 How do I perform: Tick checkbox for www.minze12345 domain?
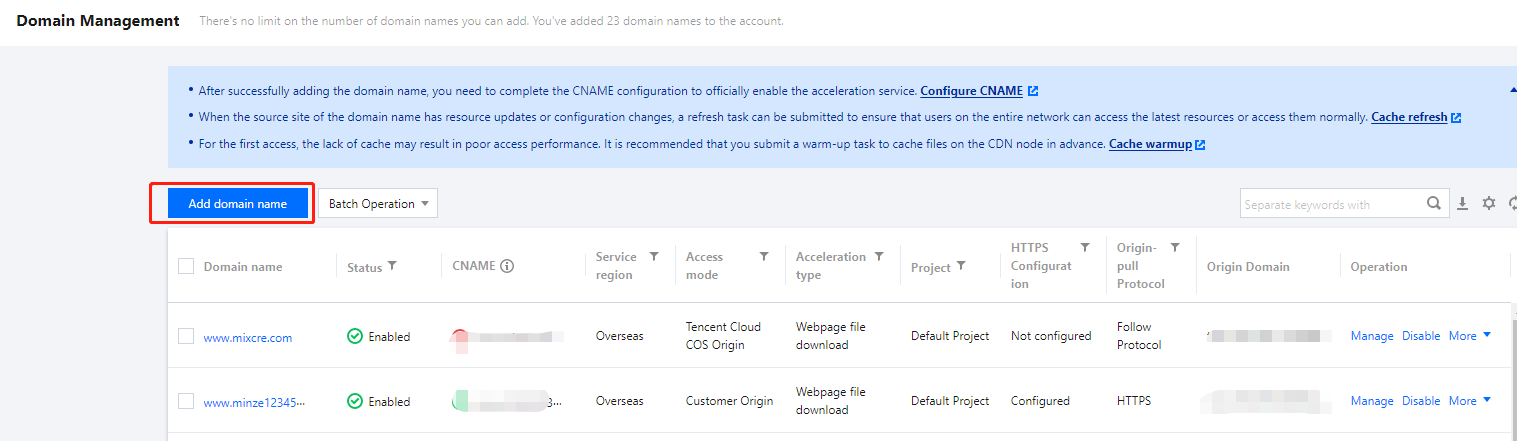click(x=186, y=401)
